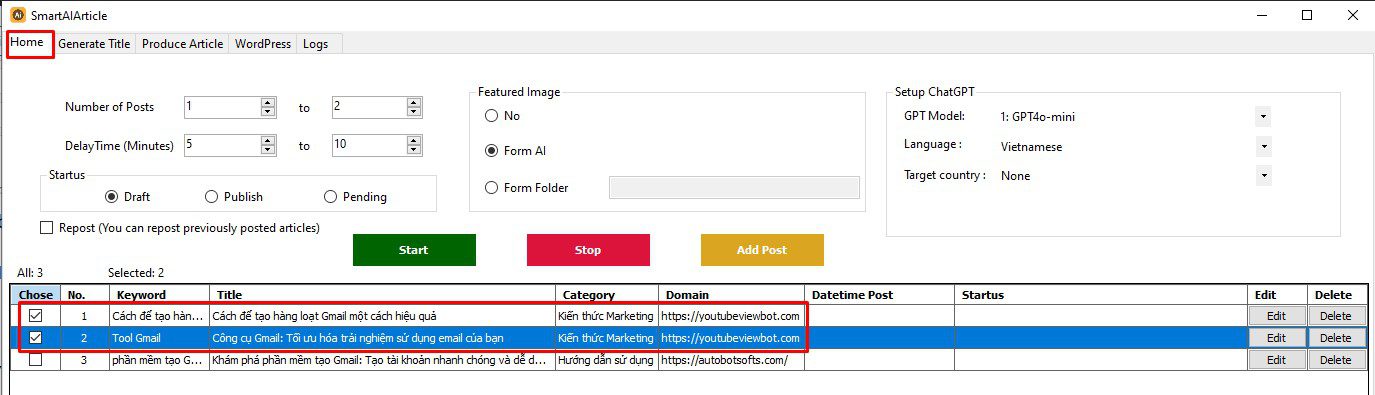Open the Logs tab
1375x395 pixels.
tap(315, 44)
